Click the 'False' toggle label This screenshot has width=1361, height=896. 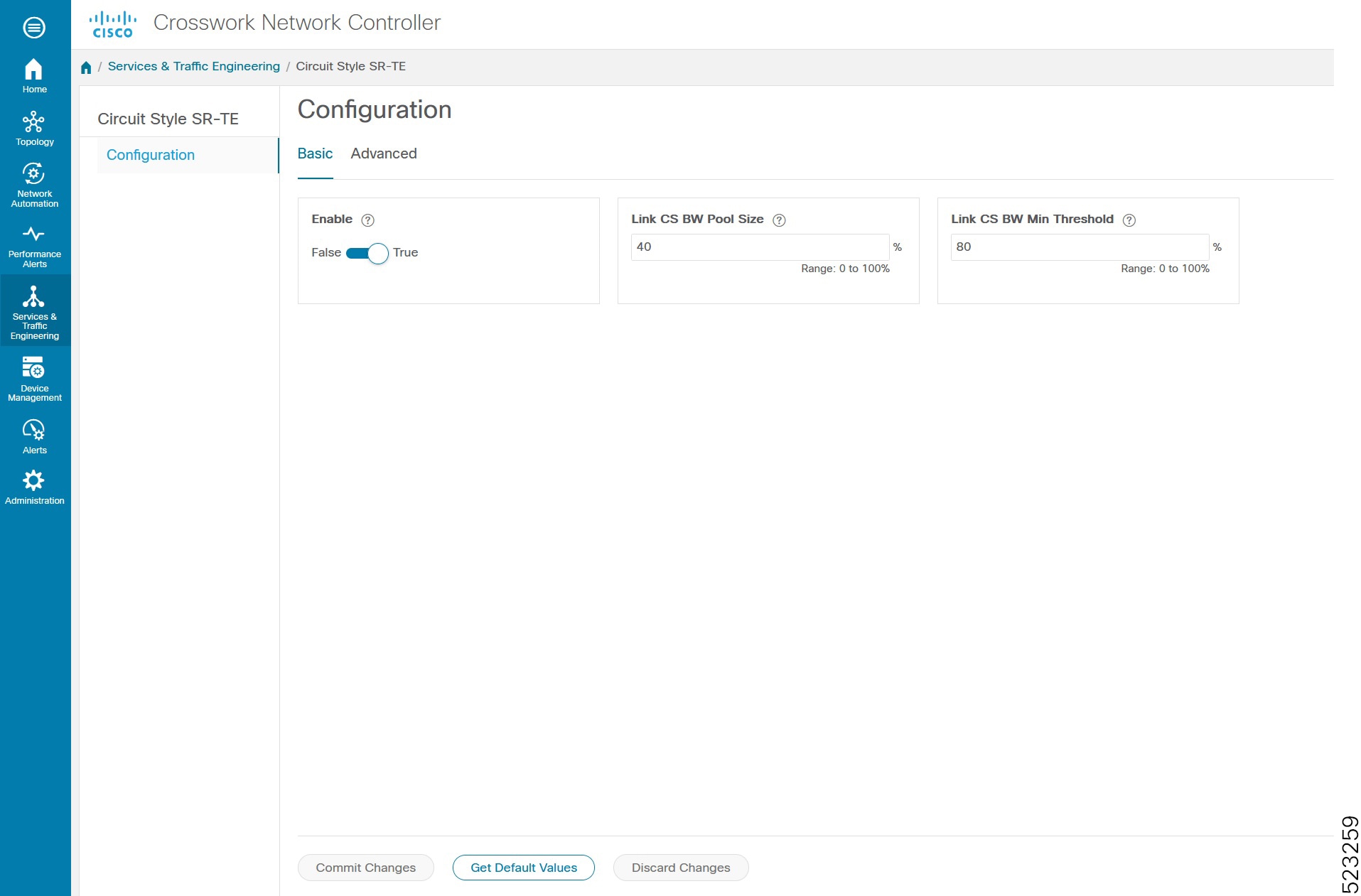point(326,252)
